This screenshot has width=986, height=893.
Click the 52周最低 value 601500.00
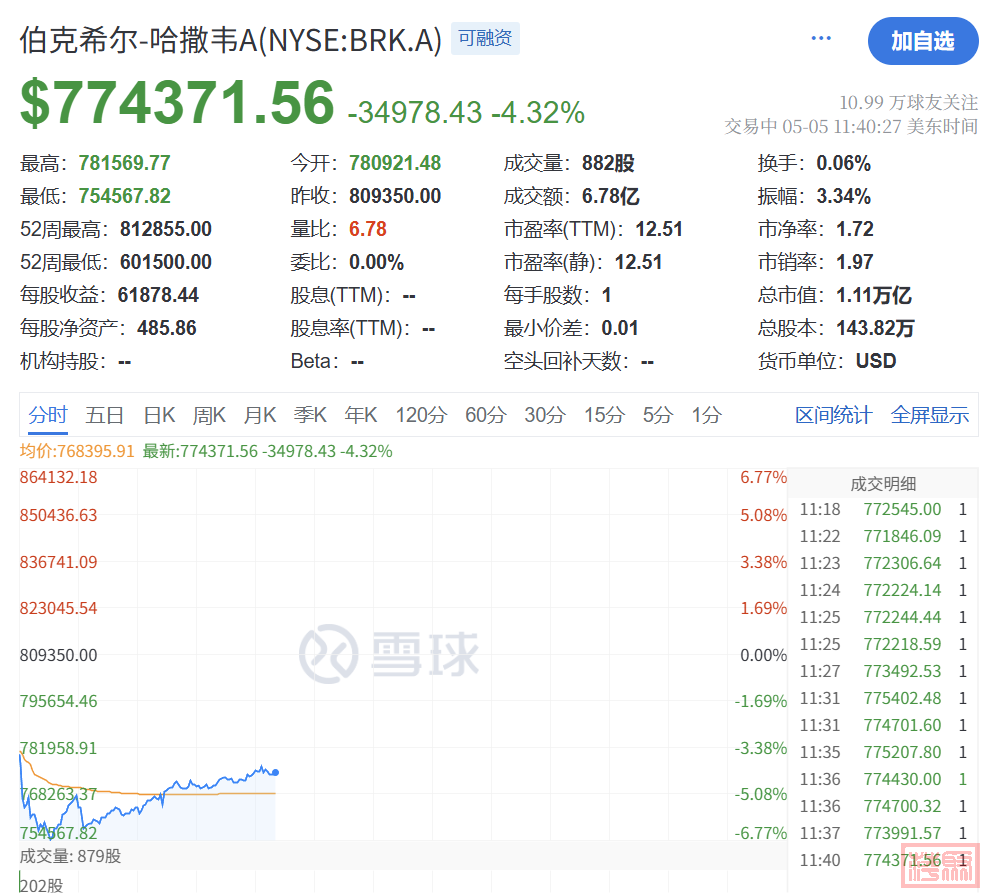point(166,262)
